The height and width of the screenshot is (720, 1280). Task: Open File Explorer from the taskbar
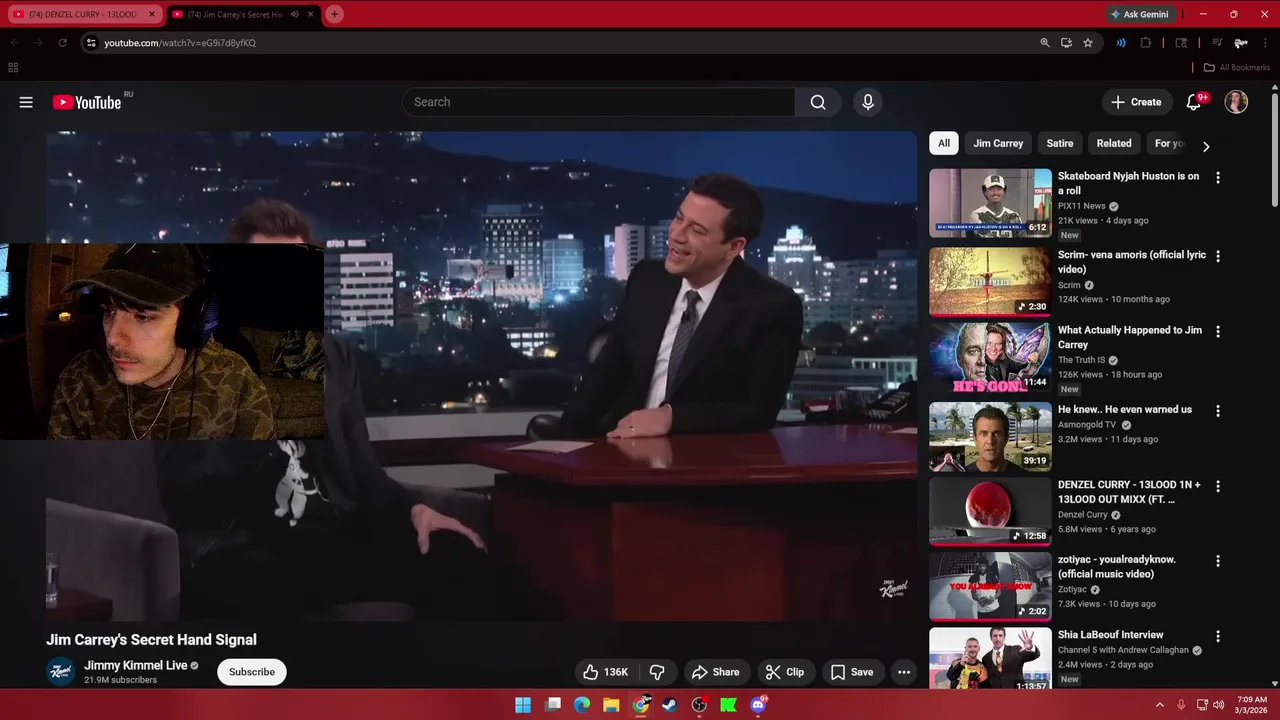[611, 705]
